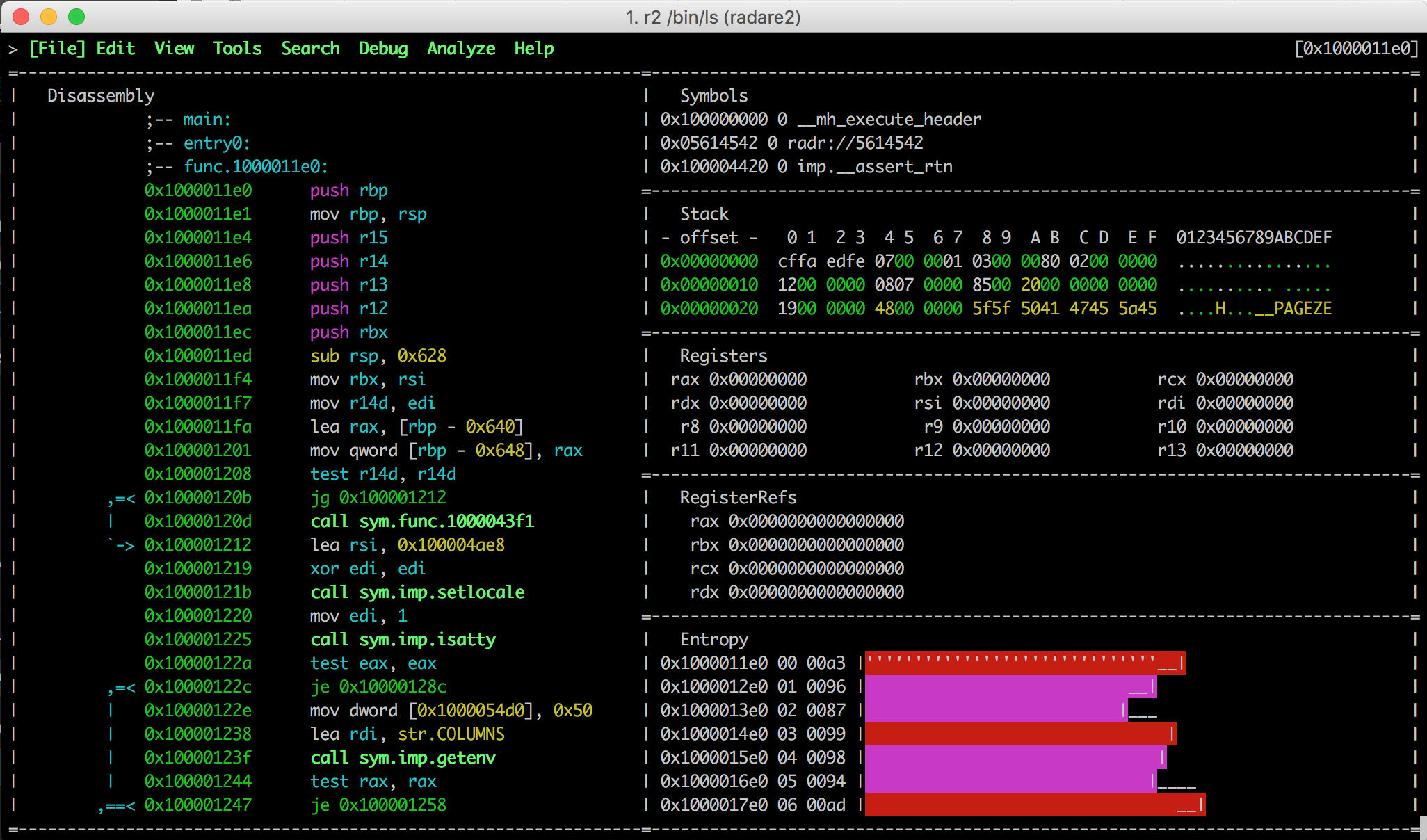Click the current address indicator at top right
The image size is (1427, 840).
tap(1356, 49)
